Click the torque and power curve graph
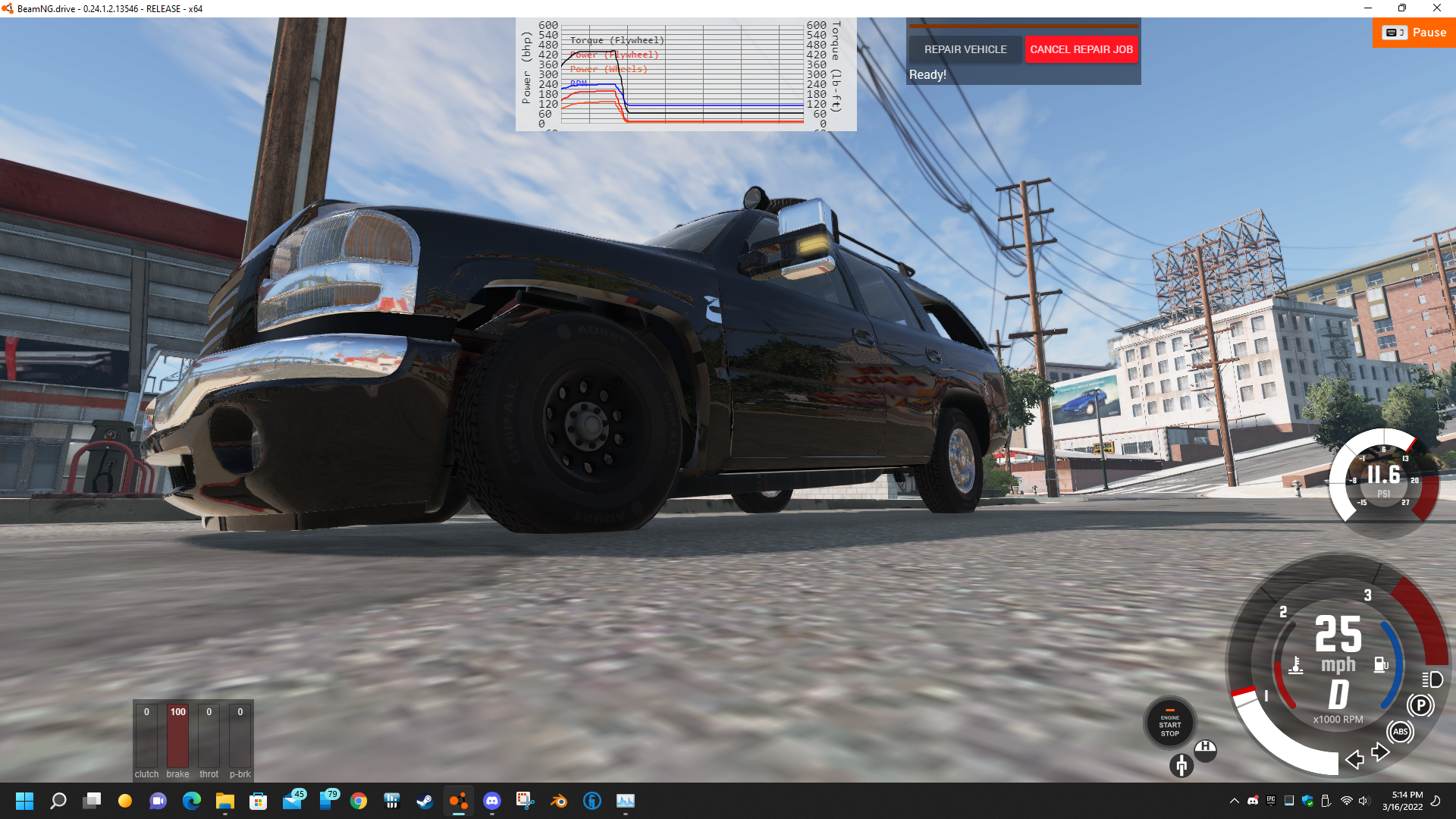This screenshot has width=1456, height=819. (686, 74)
